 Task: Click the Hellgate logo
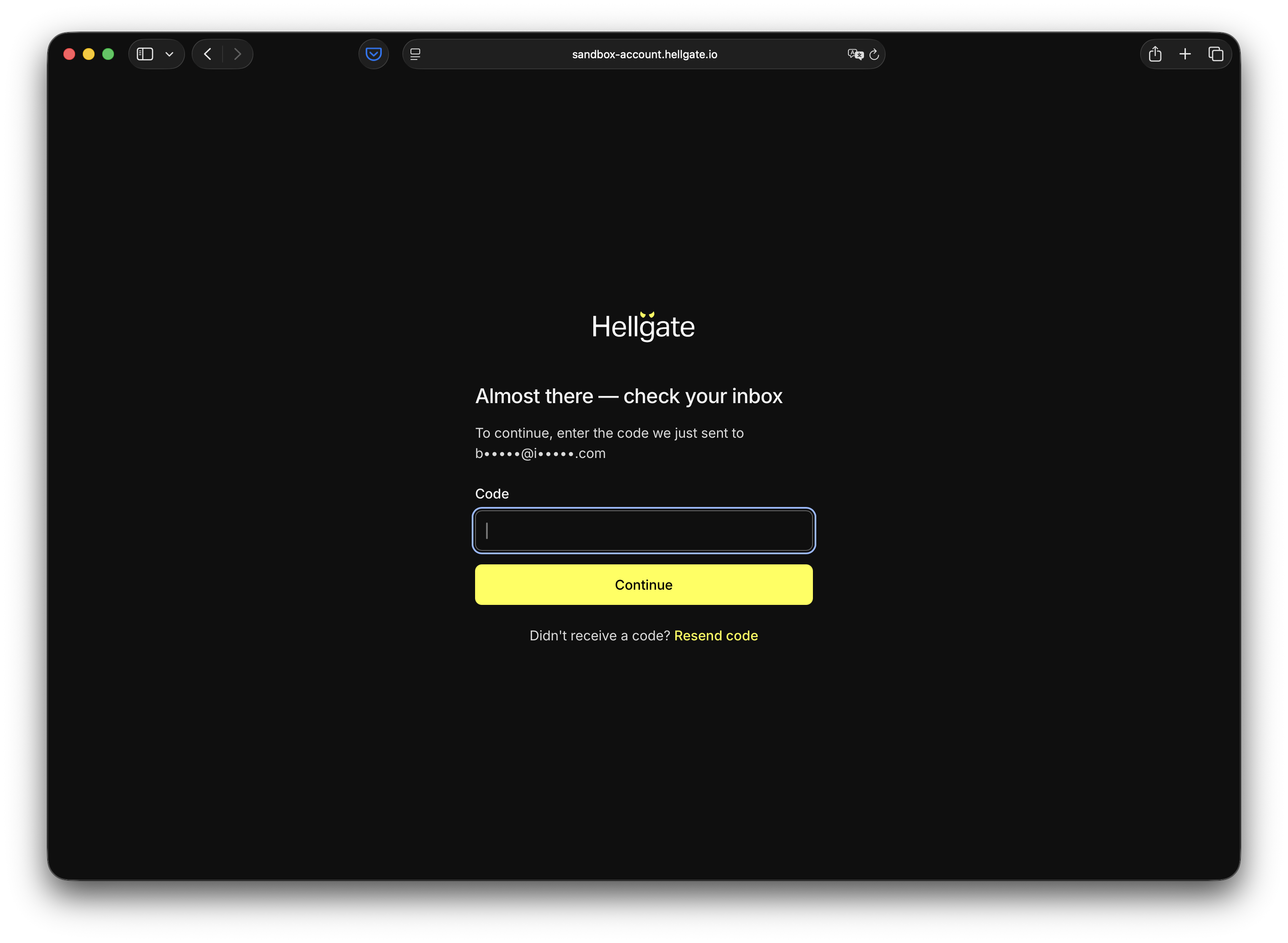[x=644, y=327]
